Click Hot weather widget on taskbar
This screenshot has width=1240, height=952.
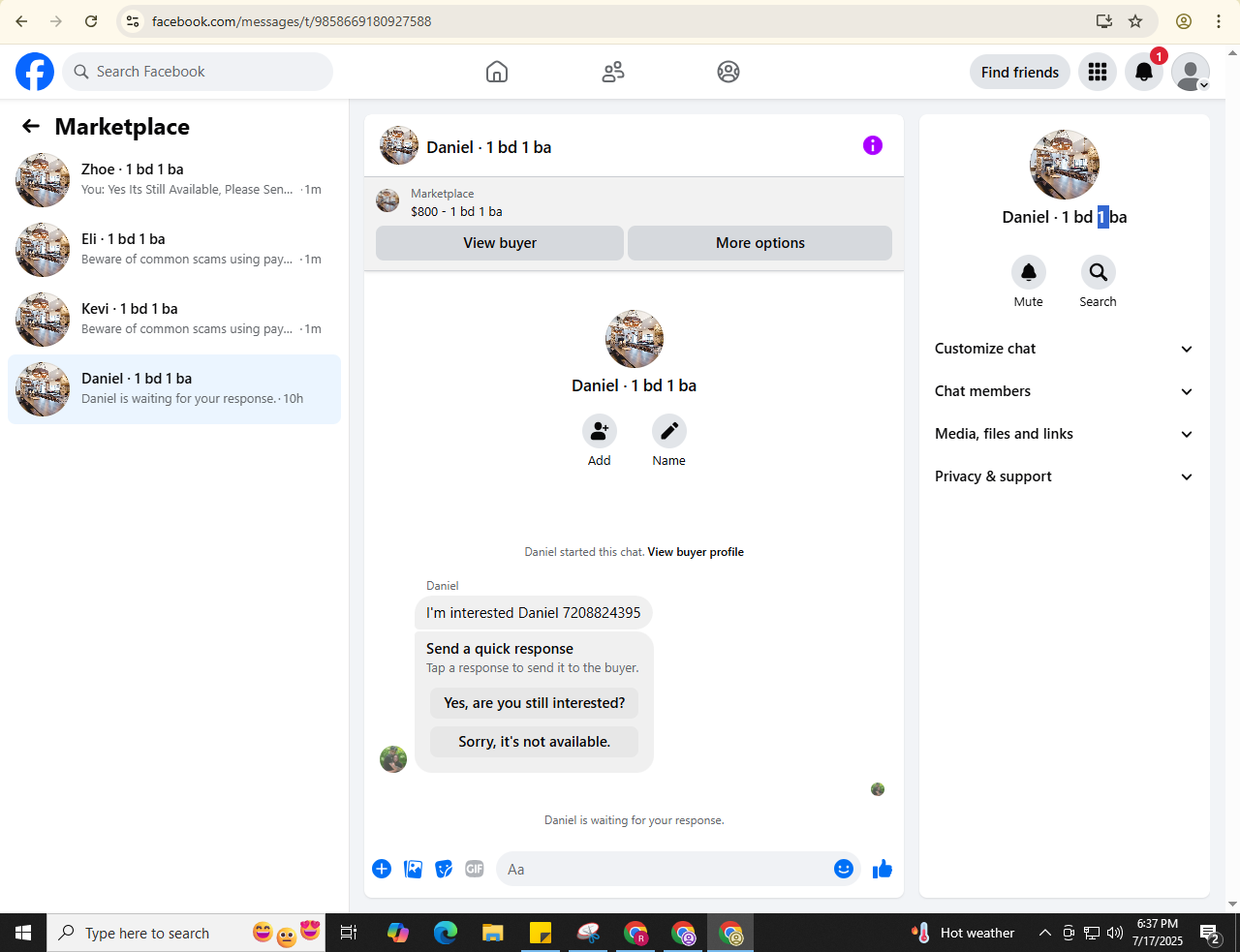point(963,933)
